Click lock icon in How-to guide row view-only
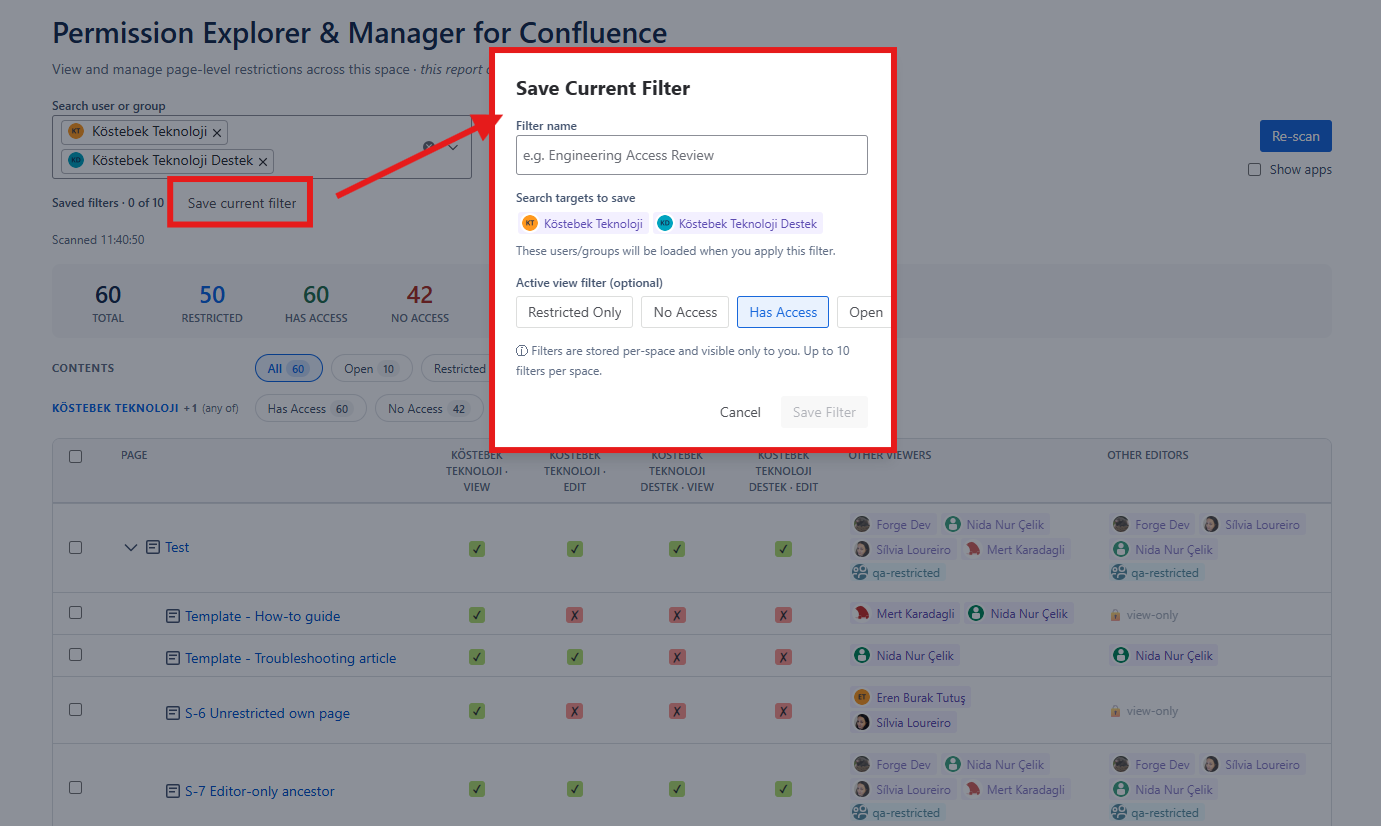The width and height of the screenshot is (1381, 826). (1115, 615)
